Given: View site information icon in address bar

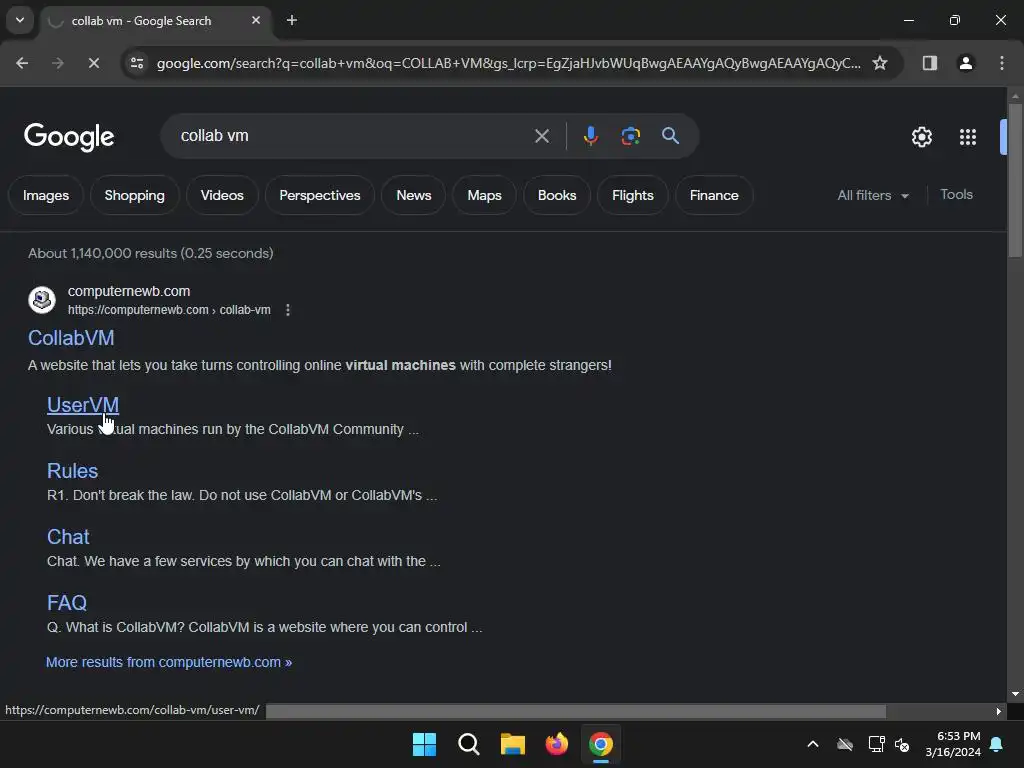Looking at the screenshot, I should tap(137, 63).
